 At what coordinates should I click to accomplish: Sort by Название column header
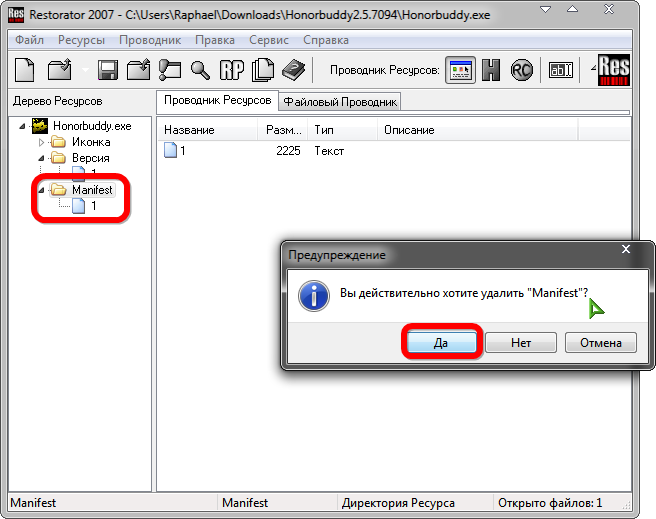pos(207,130)
